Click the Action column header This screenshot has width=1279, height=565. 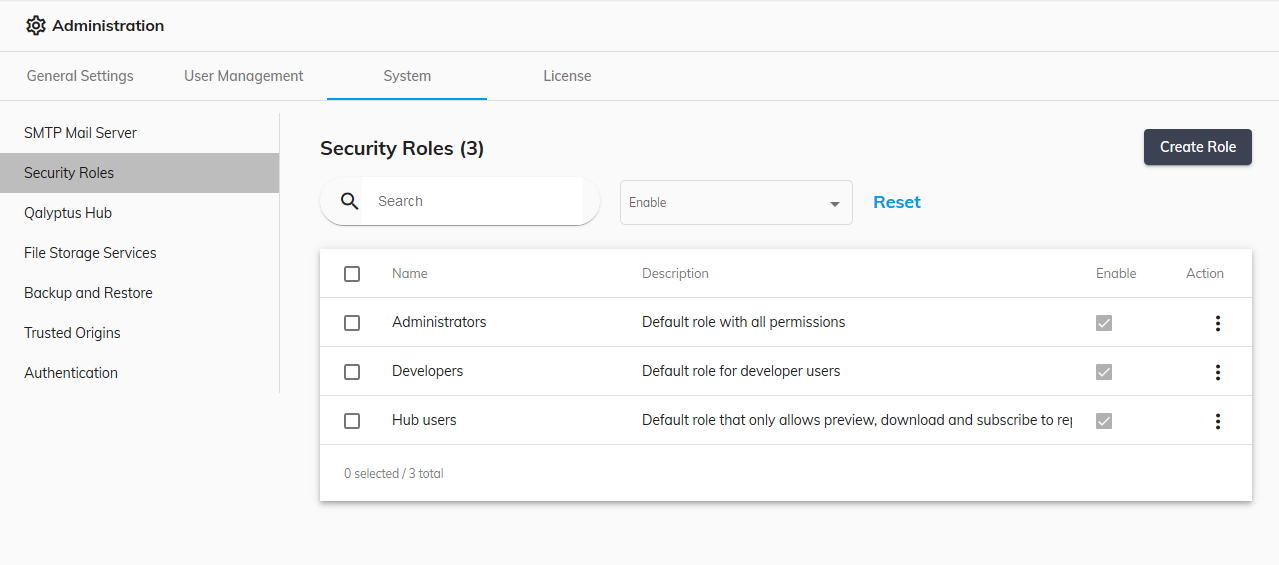point(1205,274)
